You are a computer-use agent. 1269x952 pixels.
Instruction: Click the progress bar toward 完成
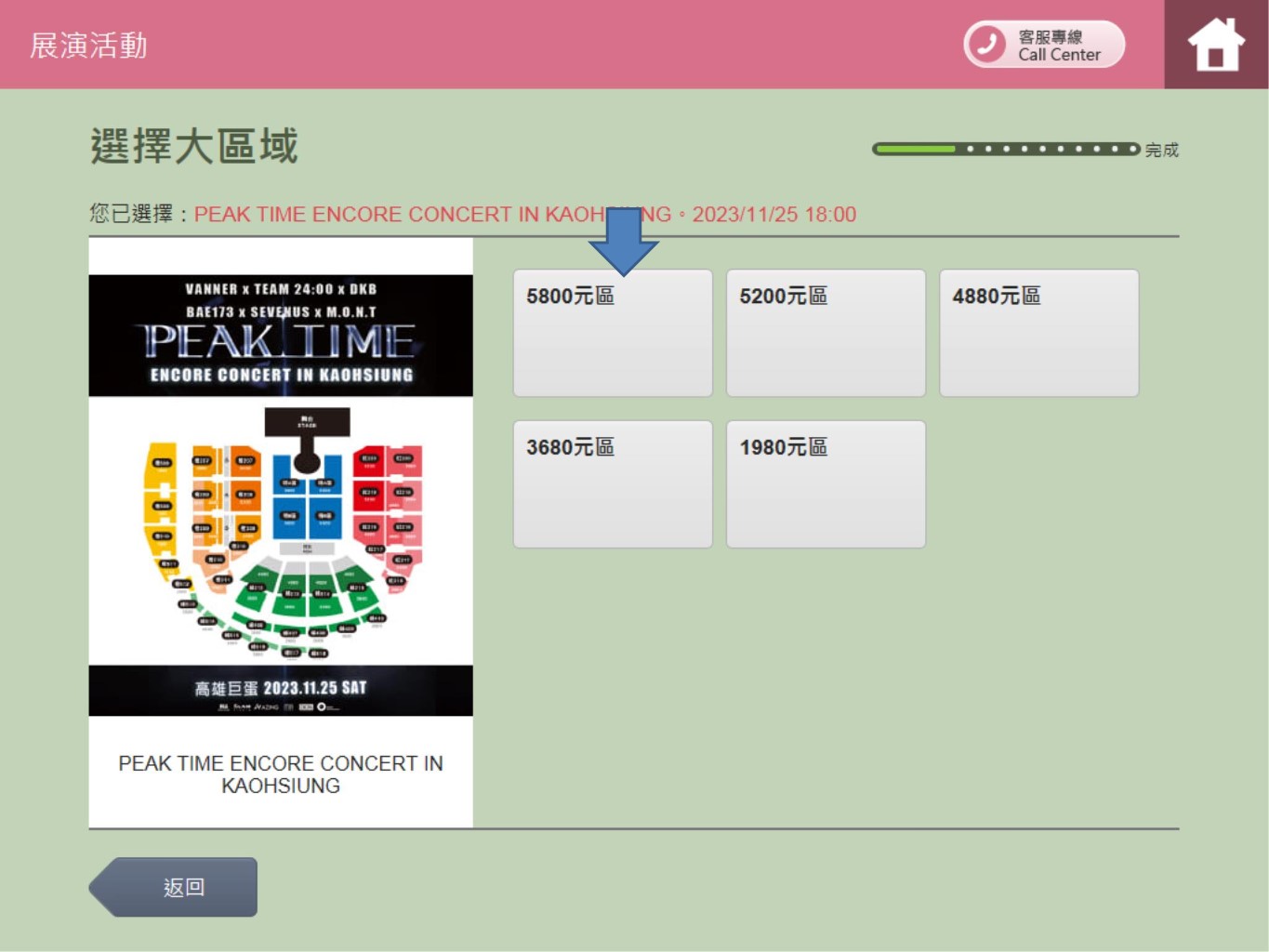pyautogui.click(x=1006, y=149)
